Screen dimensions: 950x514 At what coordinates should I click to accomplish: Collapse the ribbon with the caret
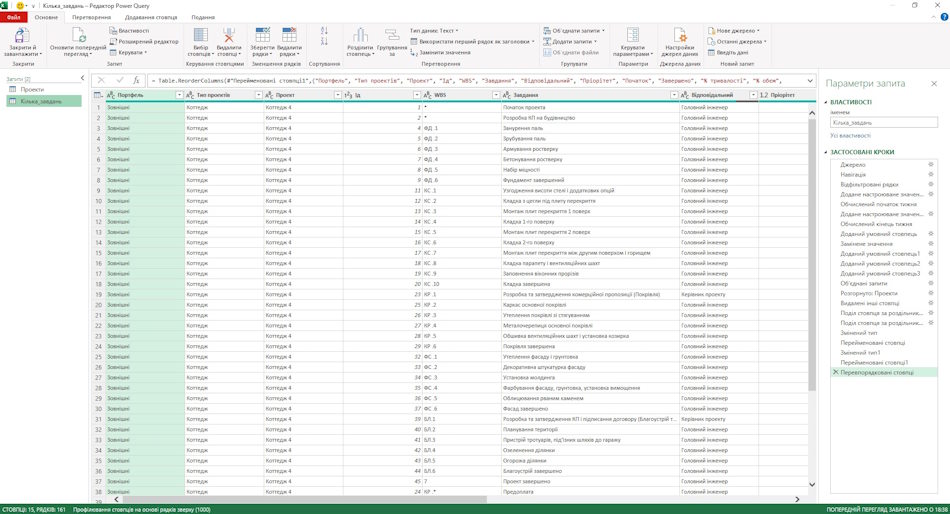tap(934, 17)
